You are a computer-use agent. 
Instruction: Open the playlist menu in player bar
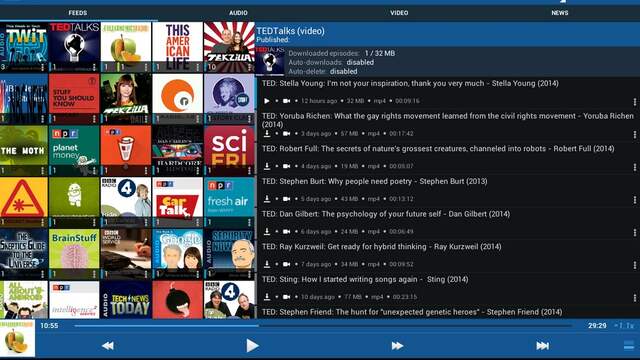coord(629,346)
